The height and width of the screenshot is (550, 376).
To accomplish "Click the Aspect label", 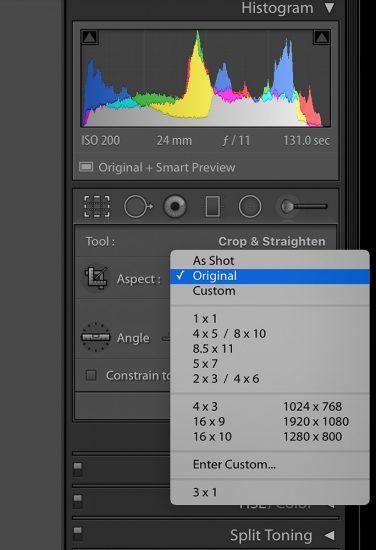I will pyautogui.click(x=139, y=279).
